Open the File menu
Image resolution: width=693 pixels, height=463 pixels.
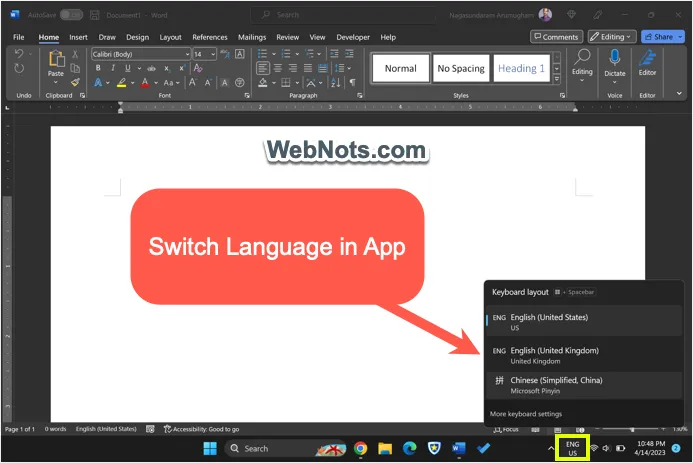[x=19, y=37]
